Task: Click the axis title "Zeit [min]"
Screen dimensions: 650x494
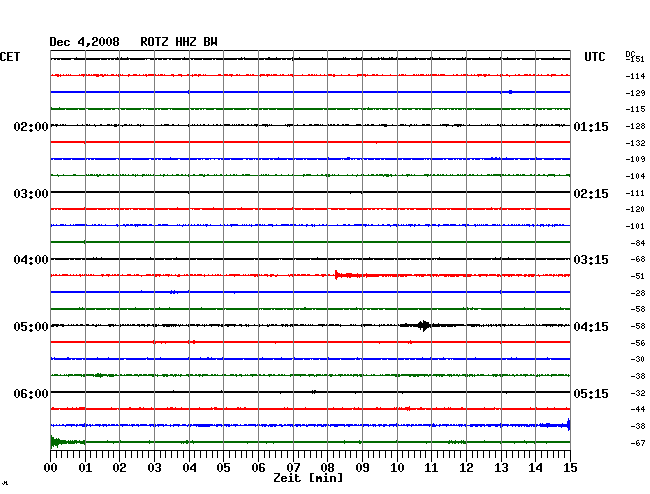Action: 308,478
